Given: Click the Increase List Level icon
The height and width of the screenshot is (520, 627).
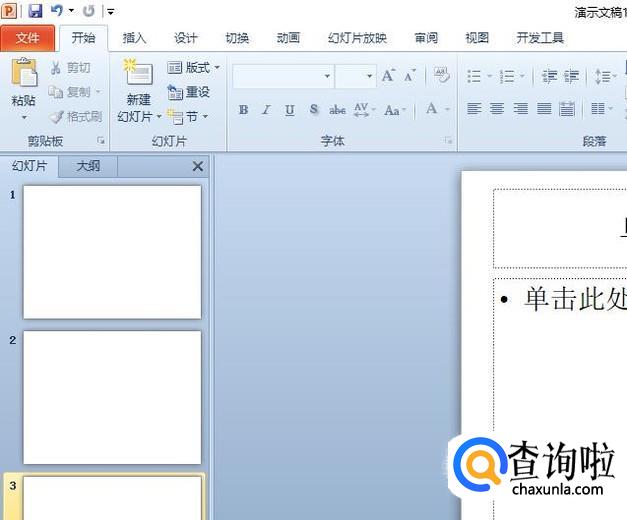Looking at the screenshot, I should [x=571, y=76].
